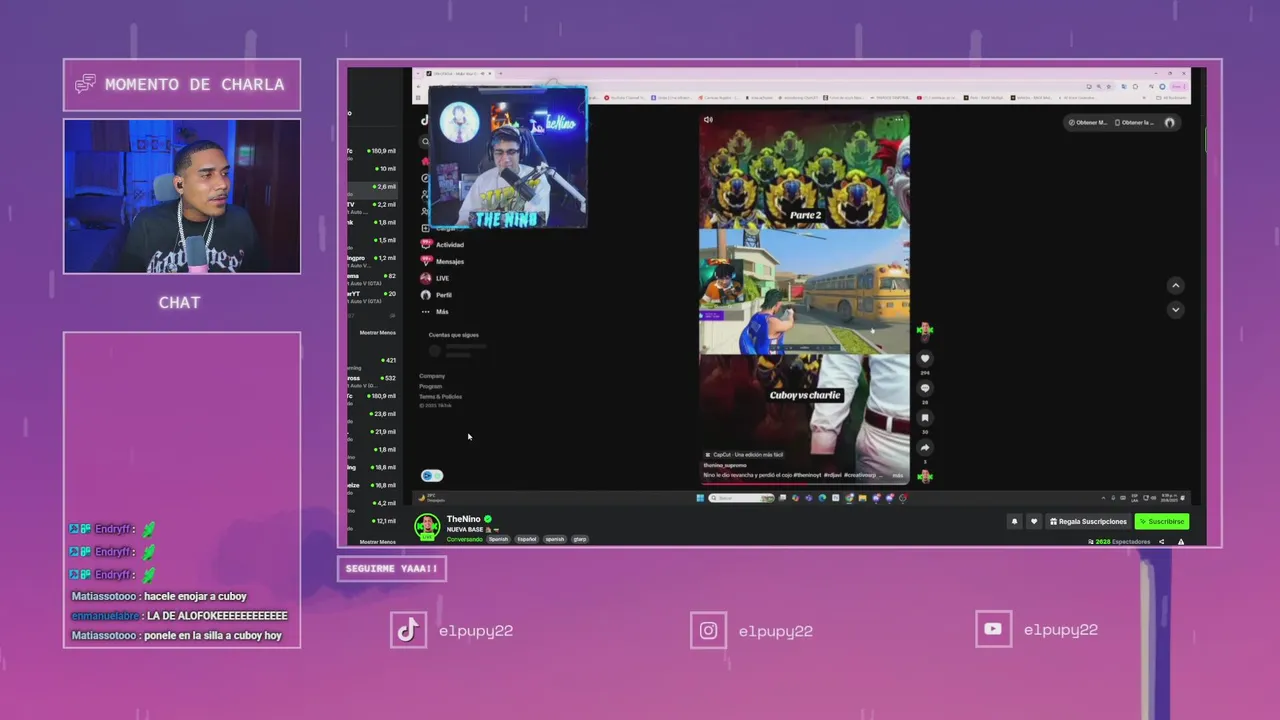Viewport: 1280px width, 720px height.
Task: Click the gtarp tag under TheNino
Action: pos(580,539)
